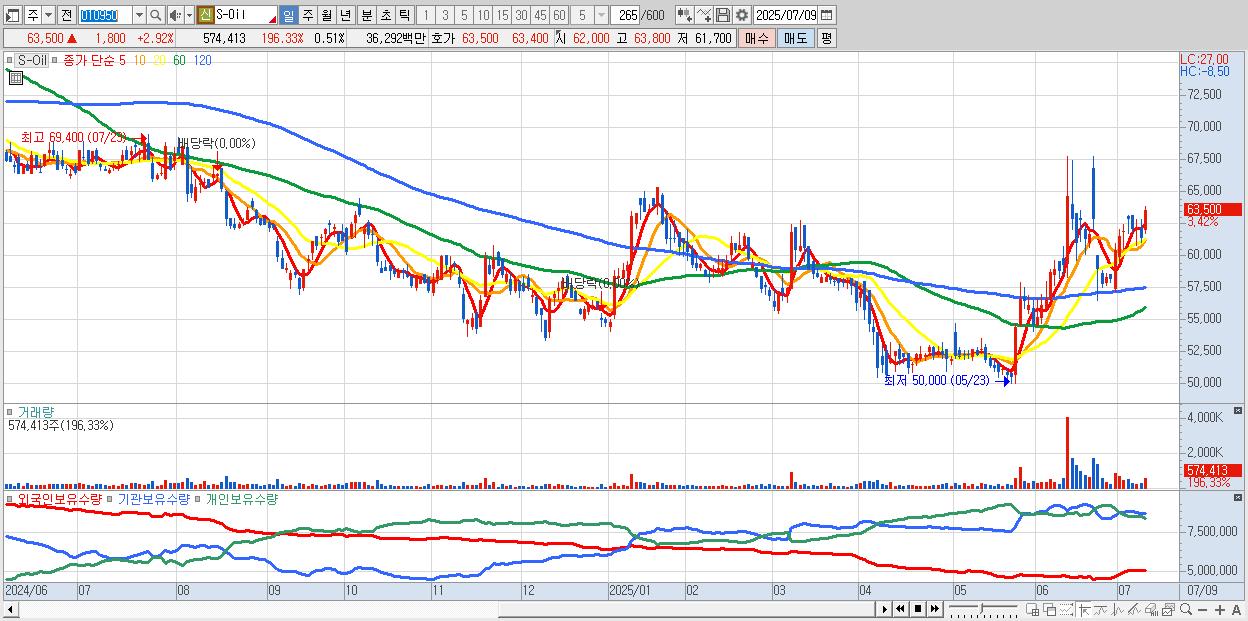The image size is (1248, 621).
Task: Open chart settings gear icon
Action: 741,15
